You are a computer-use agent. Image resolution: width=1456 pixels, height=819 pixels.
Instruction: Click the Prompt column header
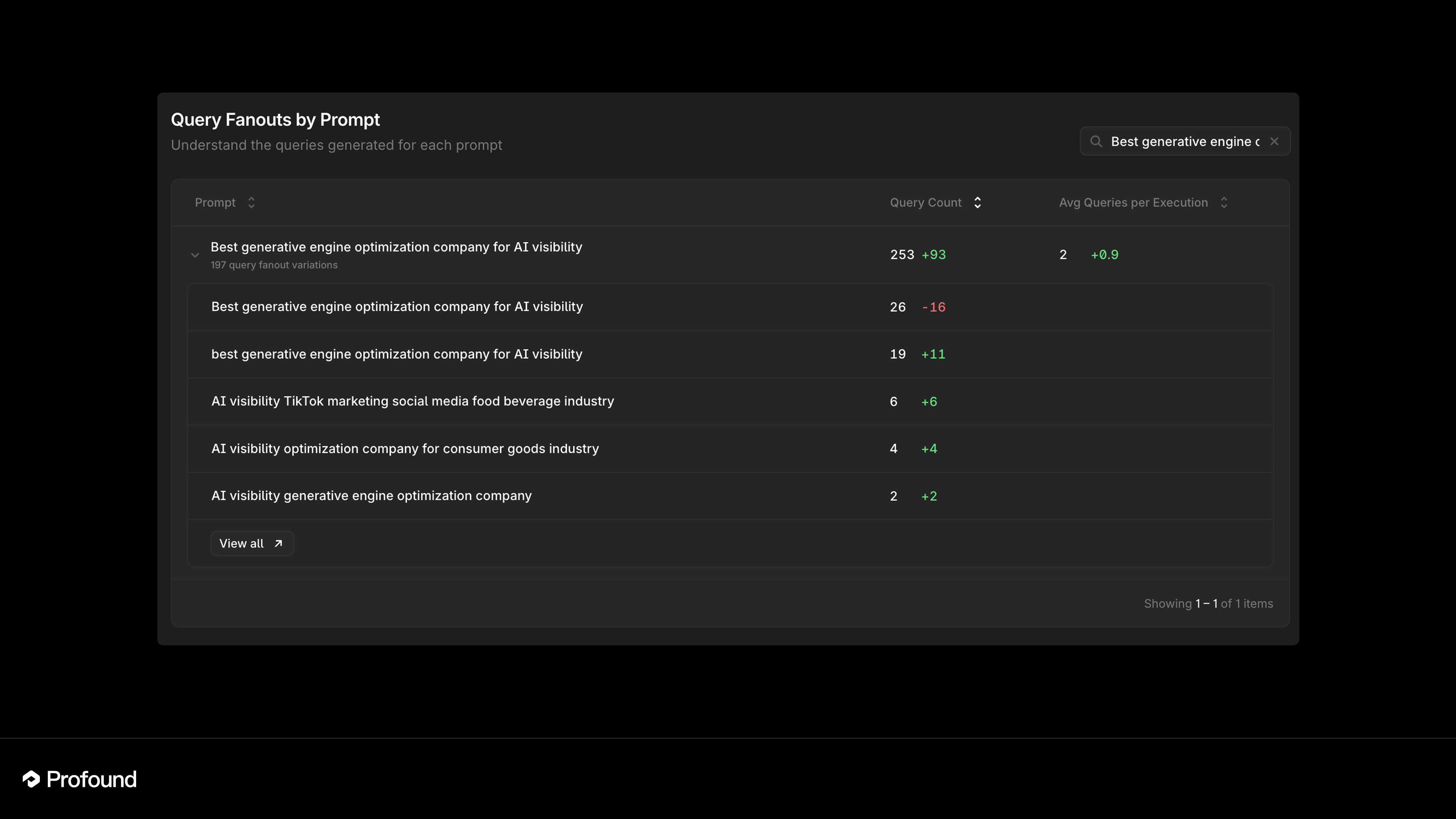click(215, 202)
